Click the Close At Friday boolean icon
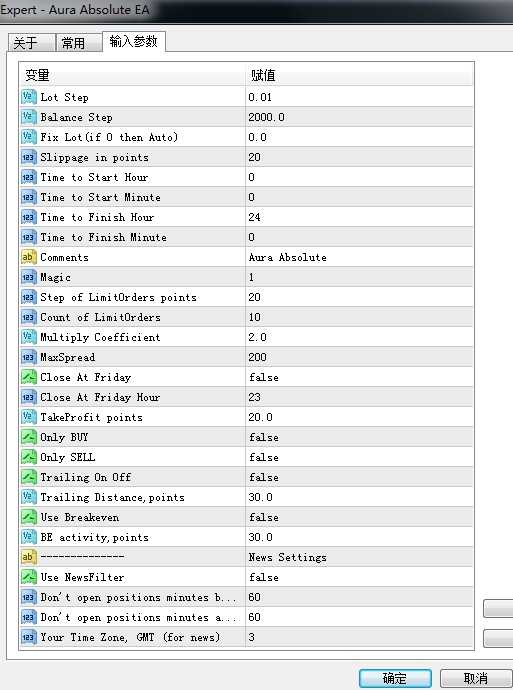 click(29, 377)
